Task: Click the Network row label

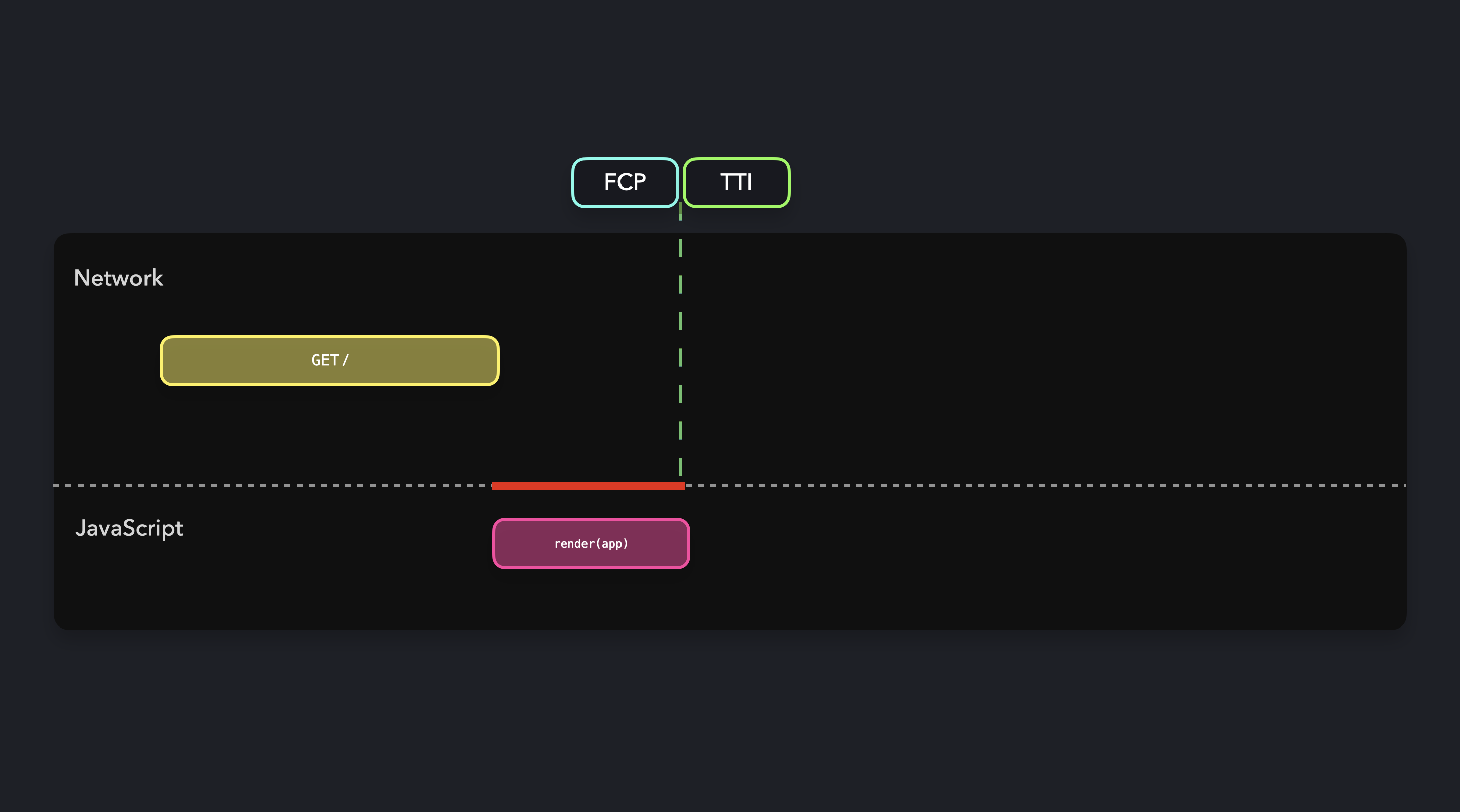Action: (119, 278)
